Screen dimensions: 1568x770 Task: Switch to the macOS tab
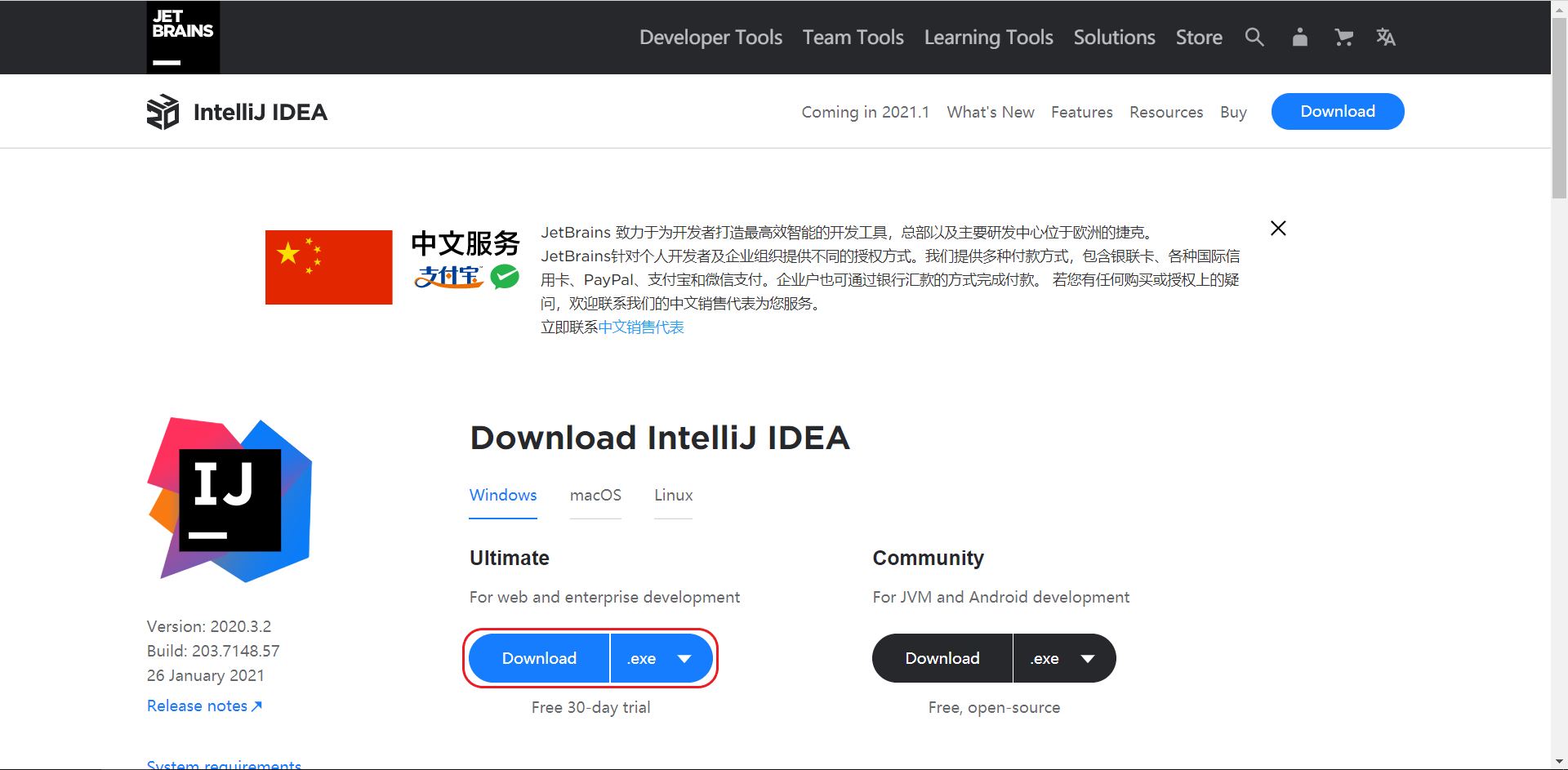595,495
